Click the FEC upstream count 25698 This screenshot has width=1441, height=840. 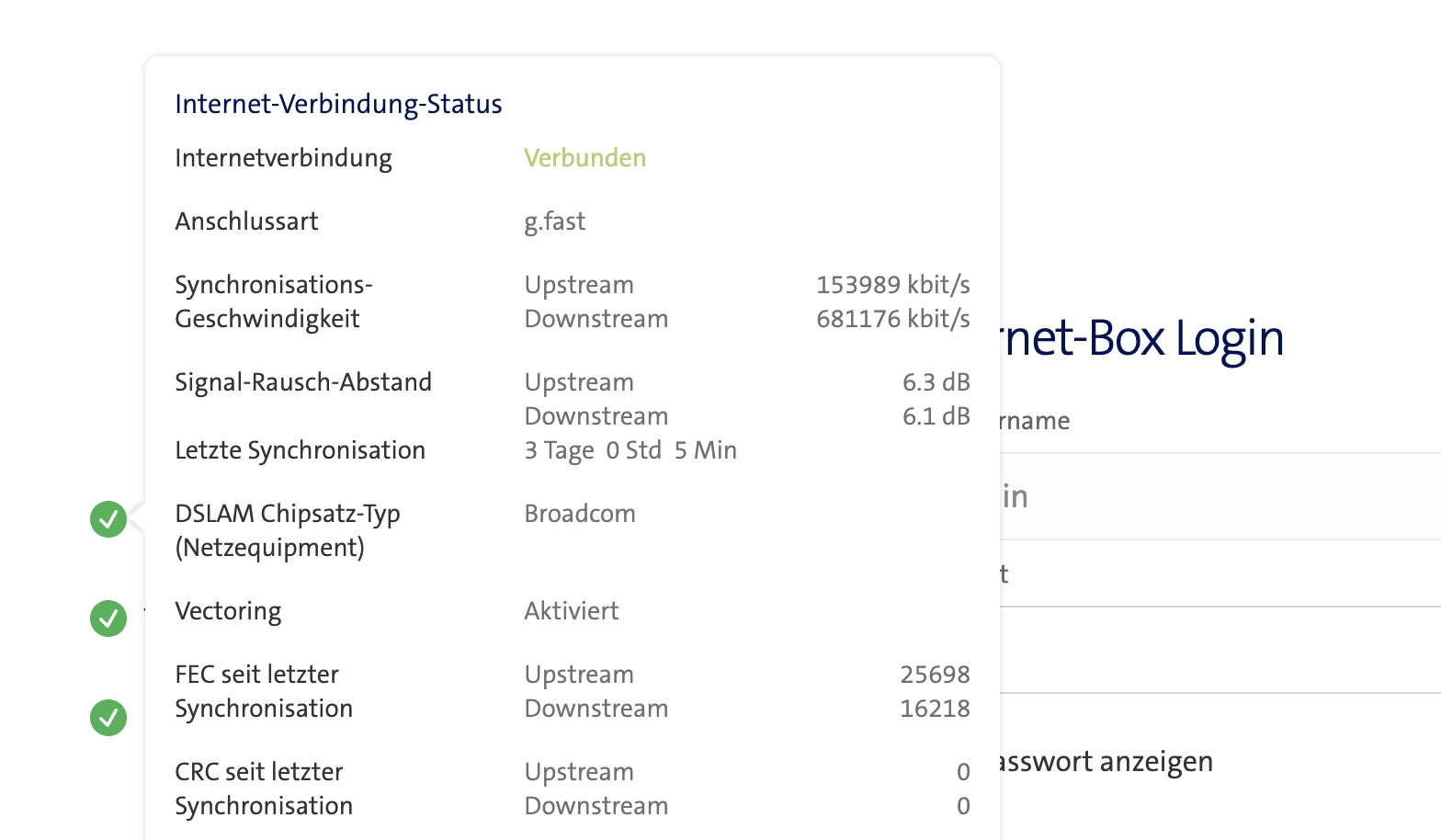935,675
